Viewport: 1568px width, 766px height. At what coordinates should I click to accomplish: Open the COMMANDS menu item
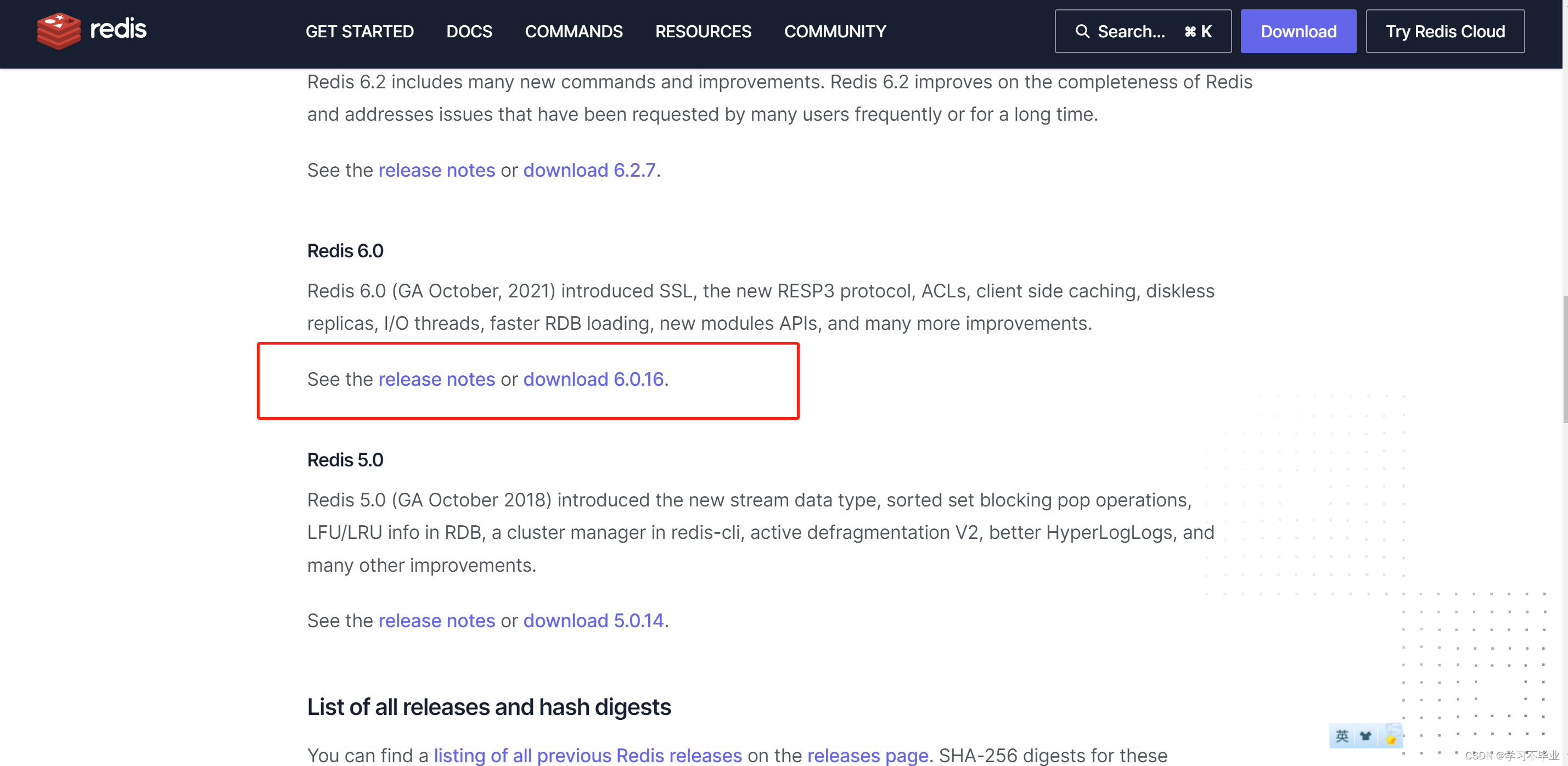[574, 32]
